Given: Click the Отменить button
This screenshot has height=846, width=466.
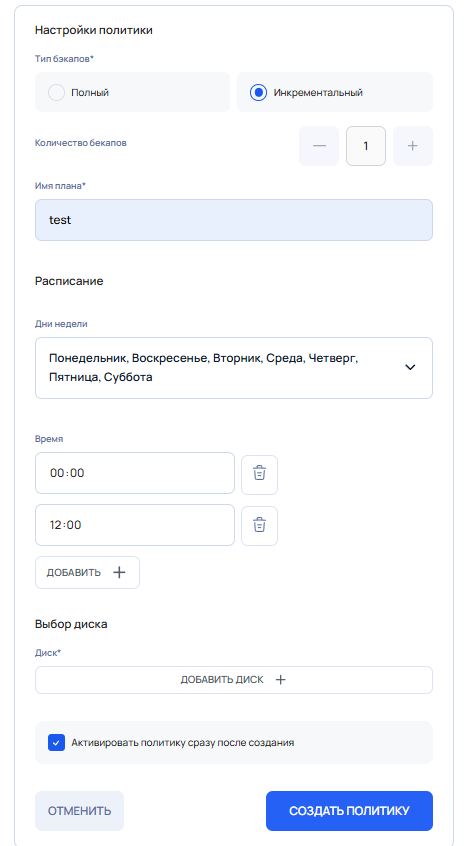Looking at the screenshot, I should point(79,811).
